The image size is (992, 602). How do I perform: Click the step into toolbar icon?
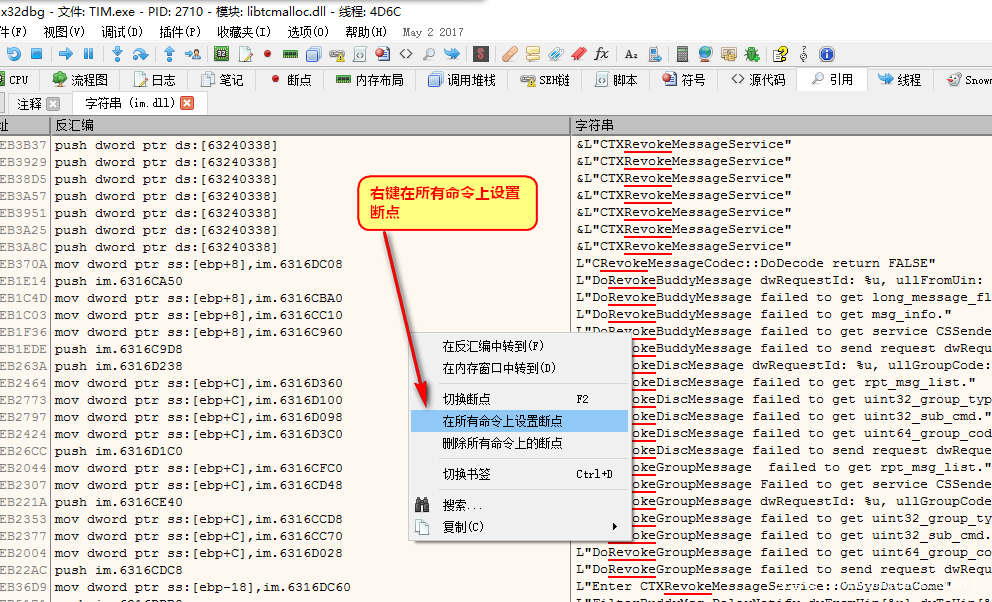pos(117,54)
